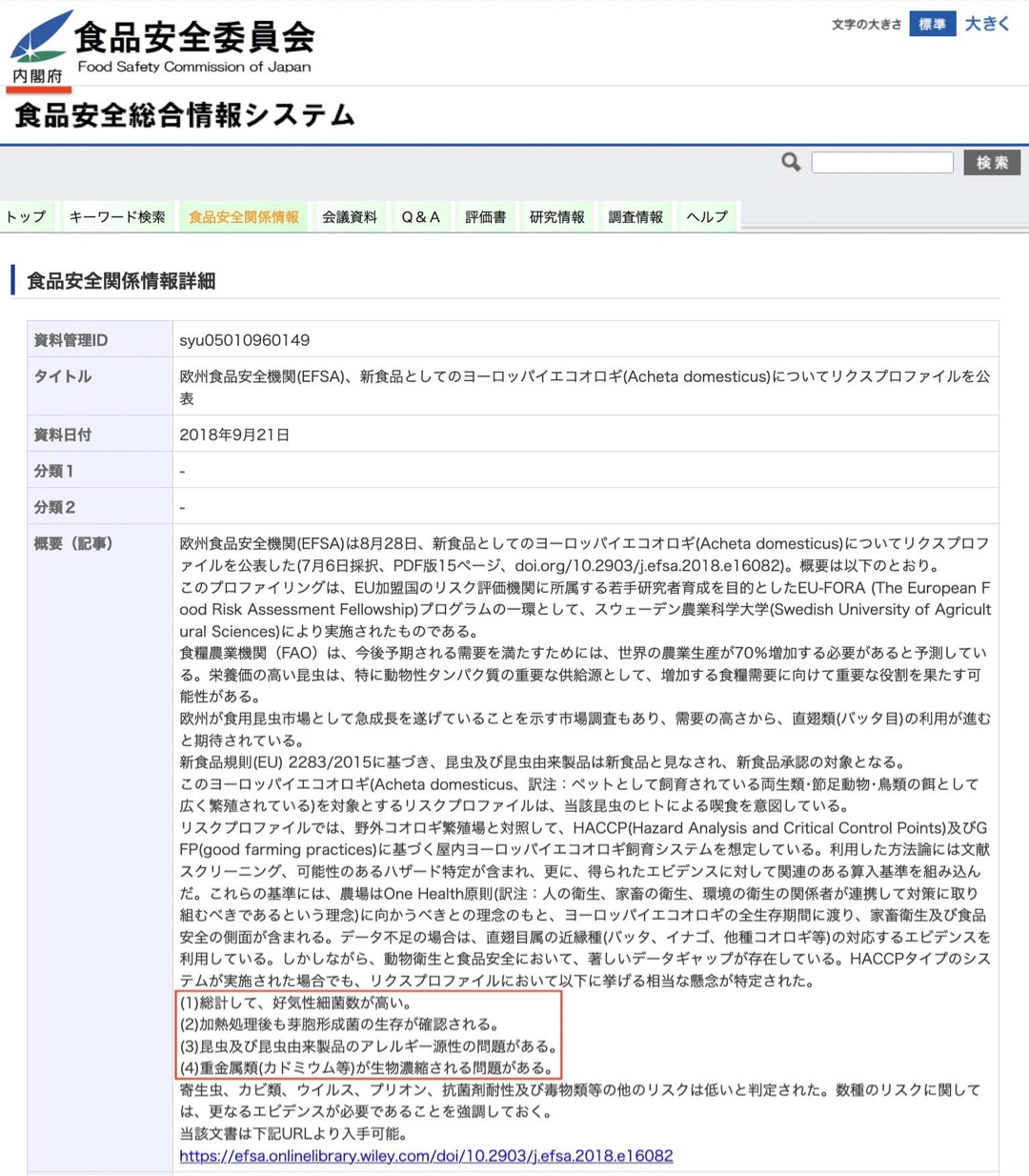This screenshot has height=1176, width=1029.
Task: Click the 食品安全委員会 header title text
Action: 194,38
